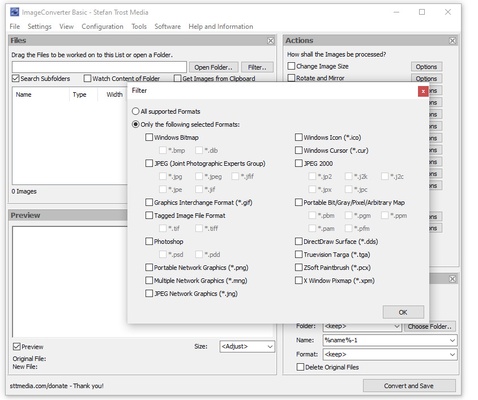
Task: Enable JPEG (Joint Photographic Experts Group) checkbox
Action: tap(149, 163)
